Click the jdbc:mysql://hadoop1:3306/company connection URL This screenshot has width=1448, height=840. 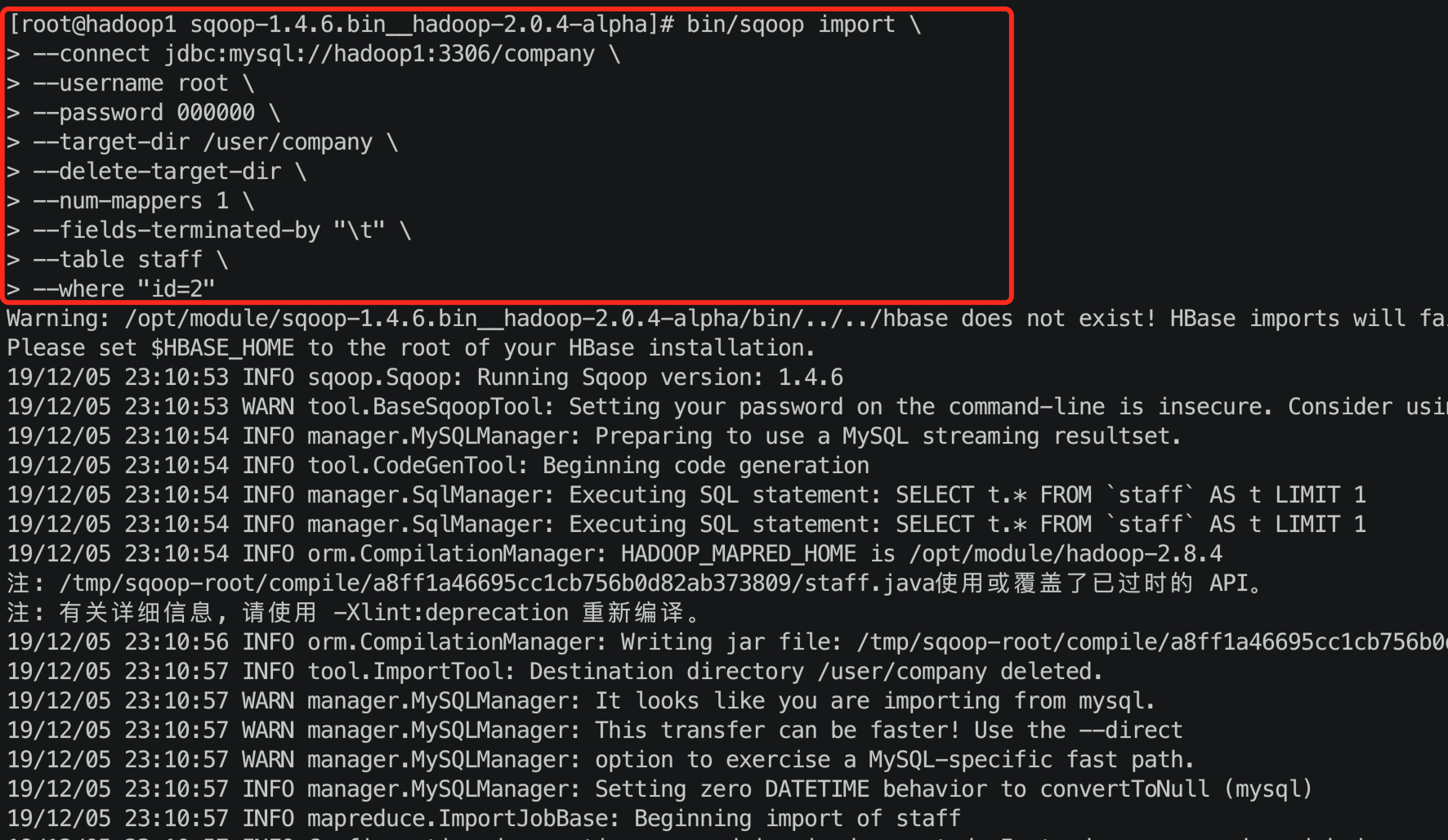point(379,54)
